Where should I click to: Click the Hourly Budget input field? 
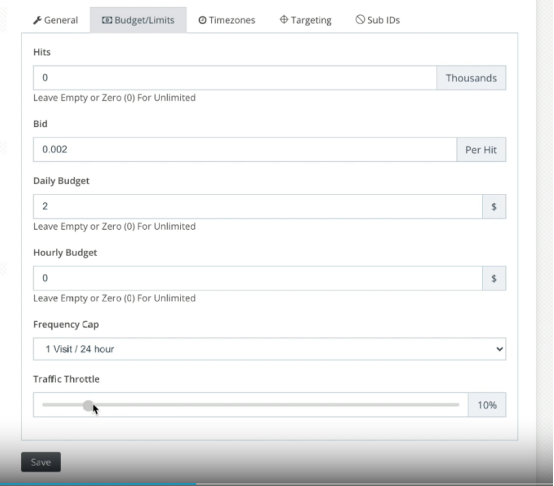[x=258, y=278]
